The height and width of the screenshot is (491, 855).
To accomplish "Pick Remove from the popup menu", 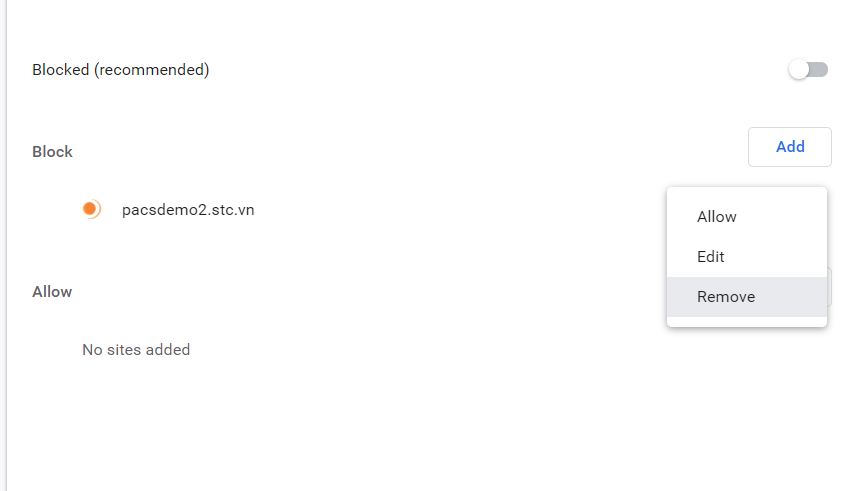I will click(x=726, y=297).
